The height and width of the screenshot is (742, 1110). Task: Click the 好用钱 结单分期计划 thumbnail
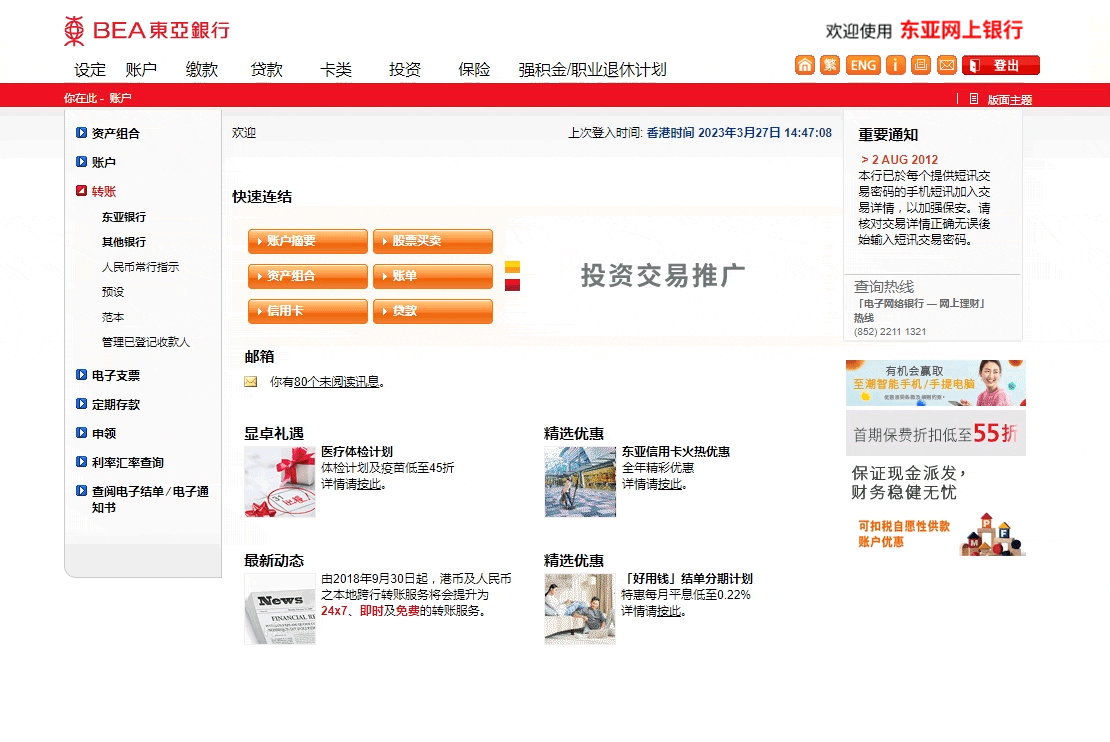580,609
